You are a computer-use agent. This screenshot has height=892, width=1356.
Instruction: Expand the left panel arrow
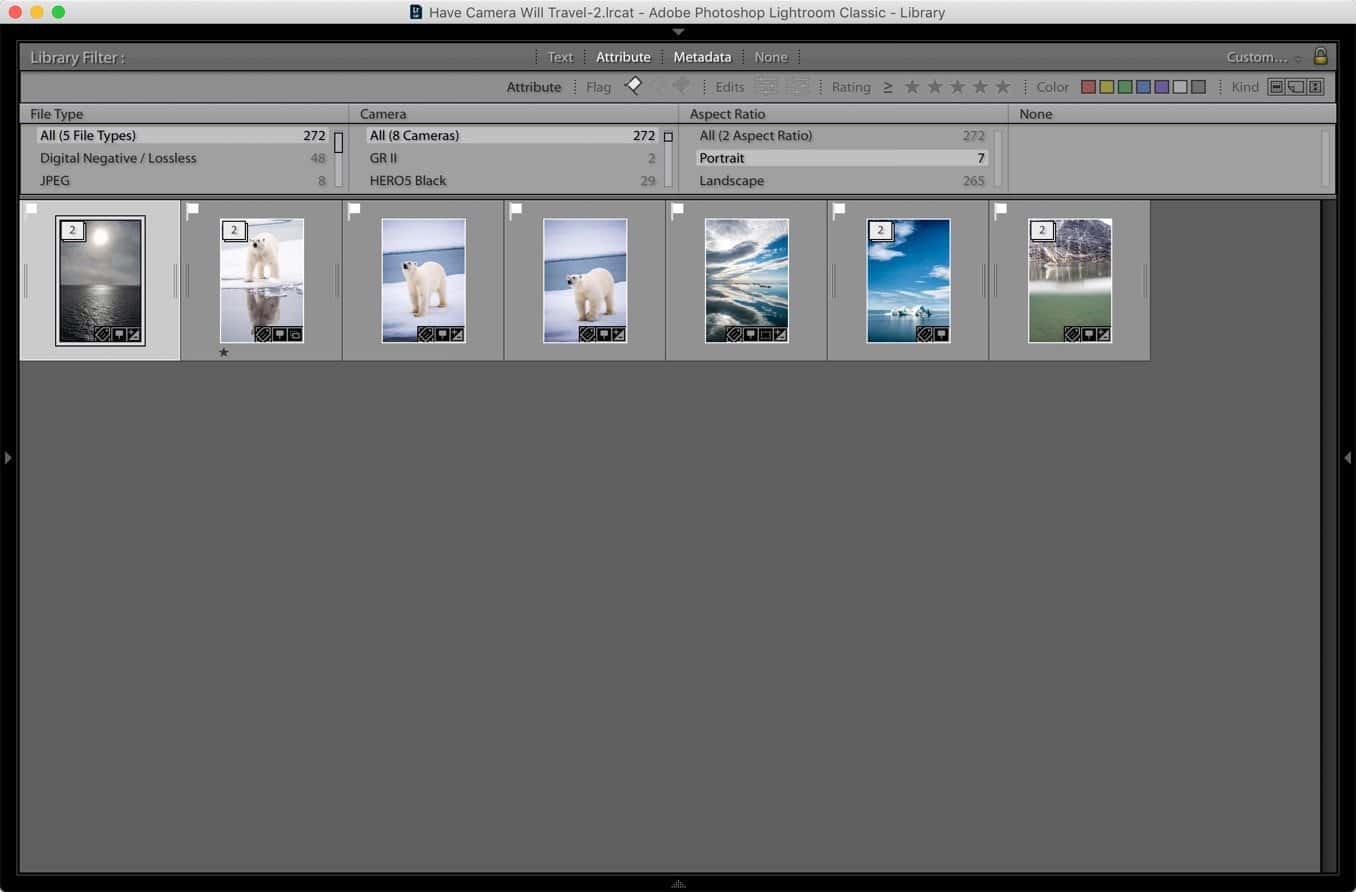click(8, 457)
